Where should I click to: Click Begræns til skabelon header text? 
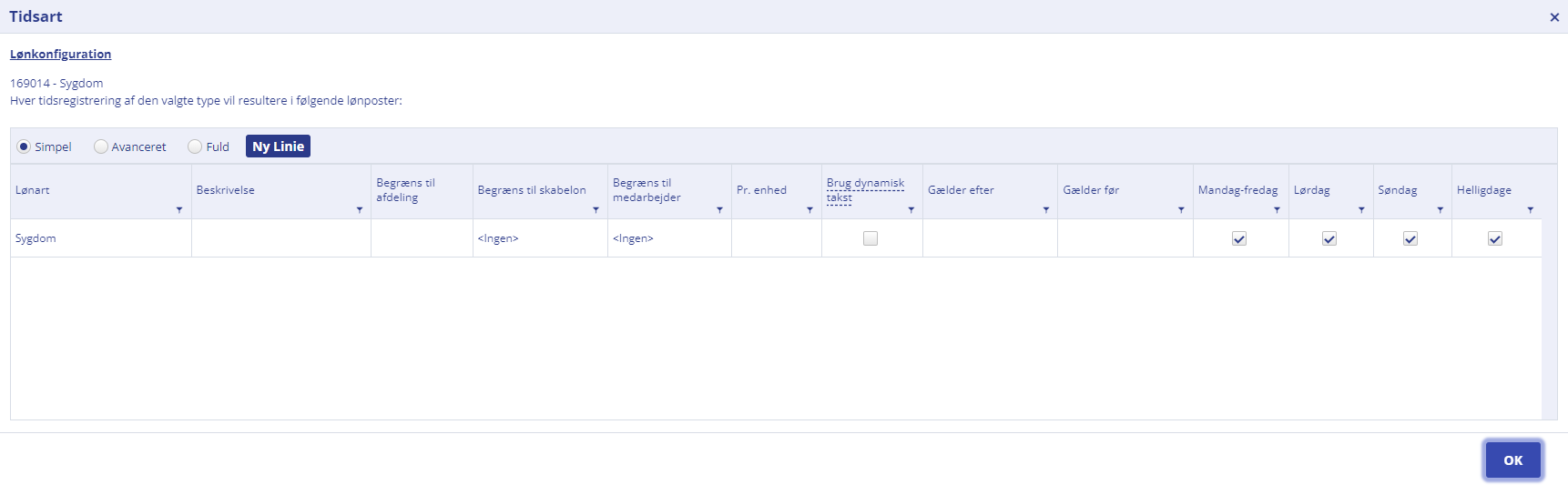coord(532,190)
